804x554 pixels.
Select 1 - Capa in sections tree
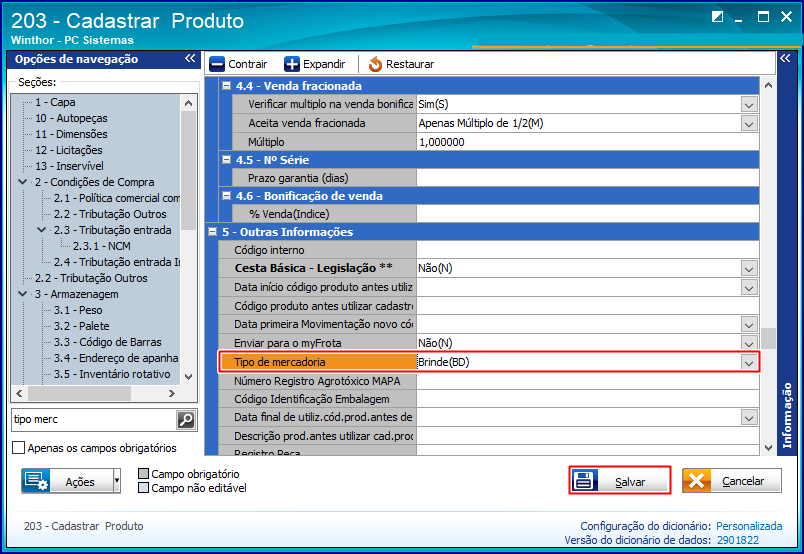[55, 102]
